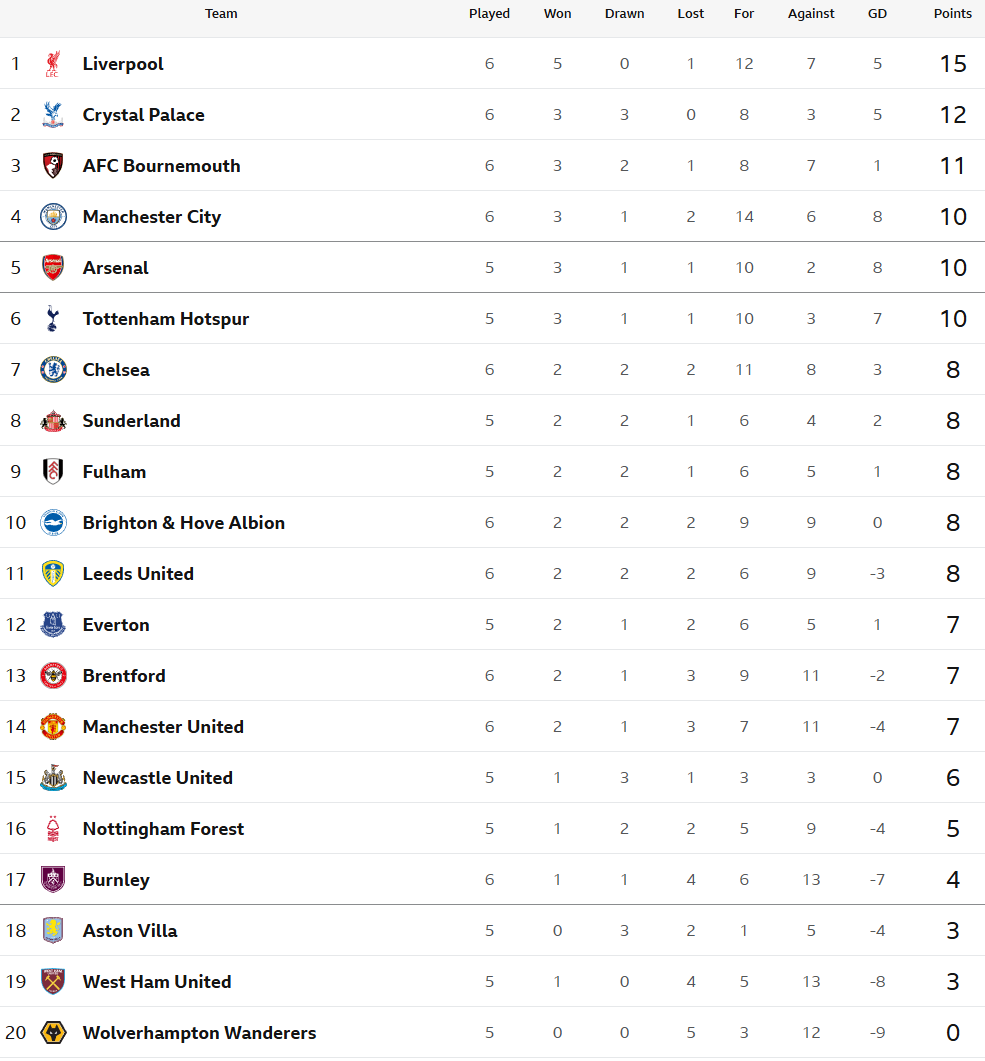
Task: Select the Chelsea lion badge
Action: pos(53,369)
